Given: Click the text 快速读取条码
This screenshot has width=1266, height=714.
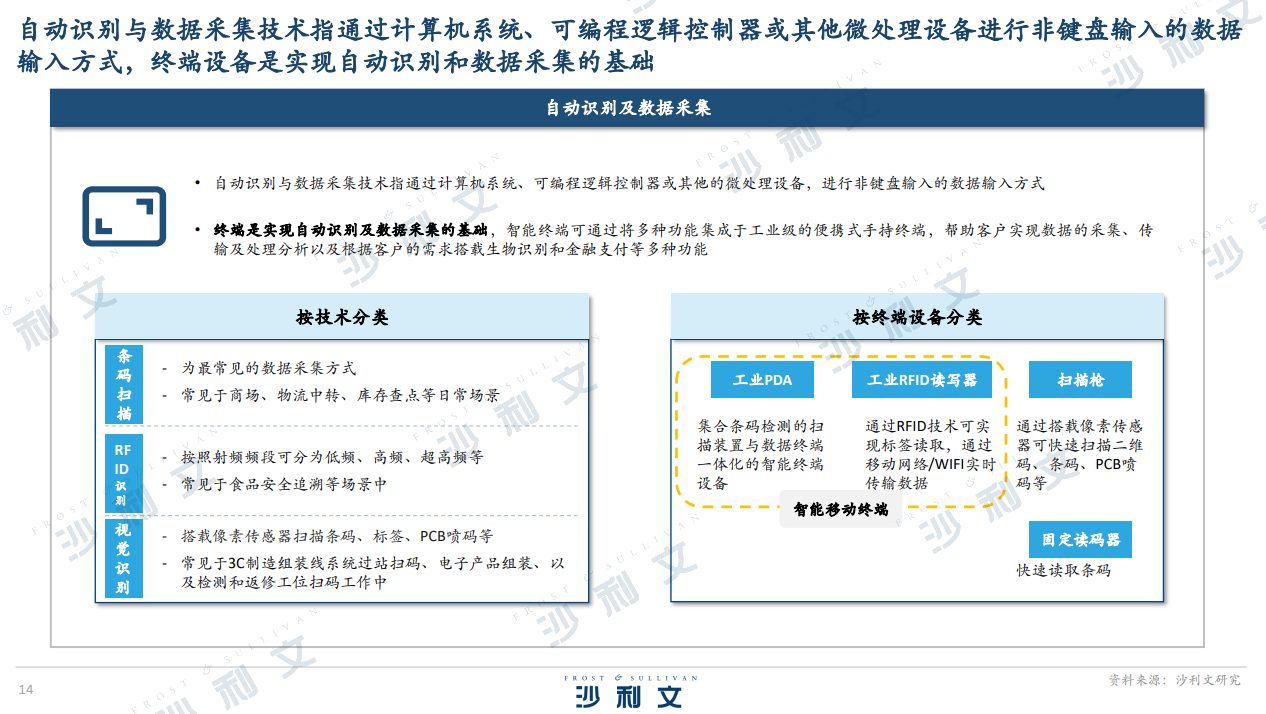Looking at the screenshot, I should tap(1064, 570).
